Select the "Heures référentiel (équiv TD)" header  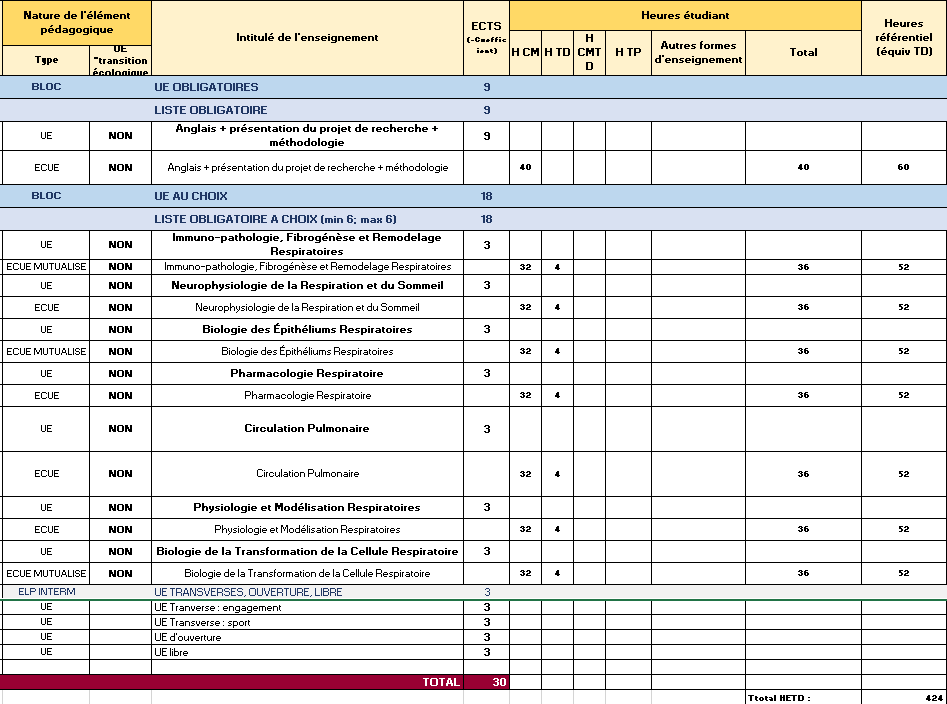(903, 38)
